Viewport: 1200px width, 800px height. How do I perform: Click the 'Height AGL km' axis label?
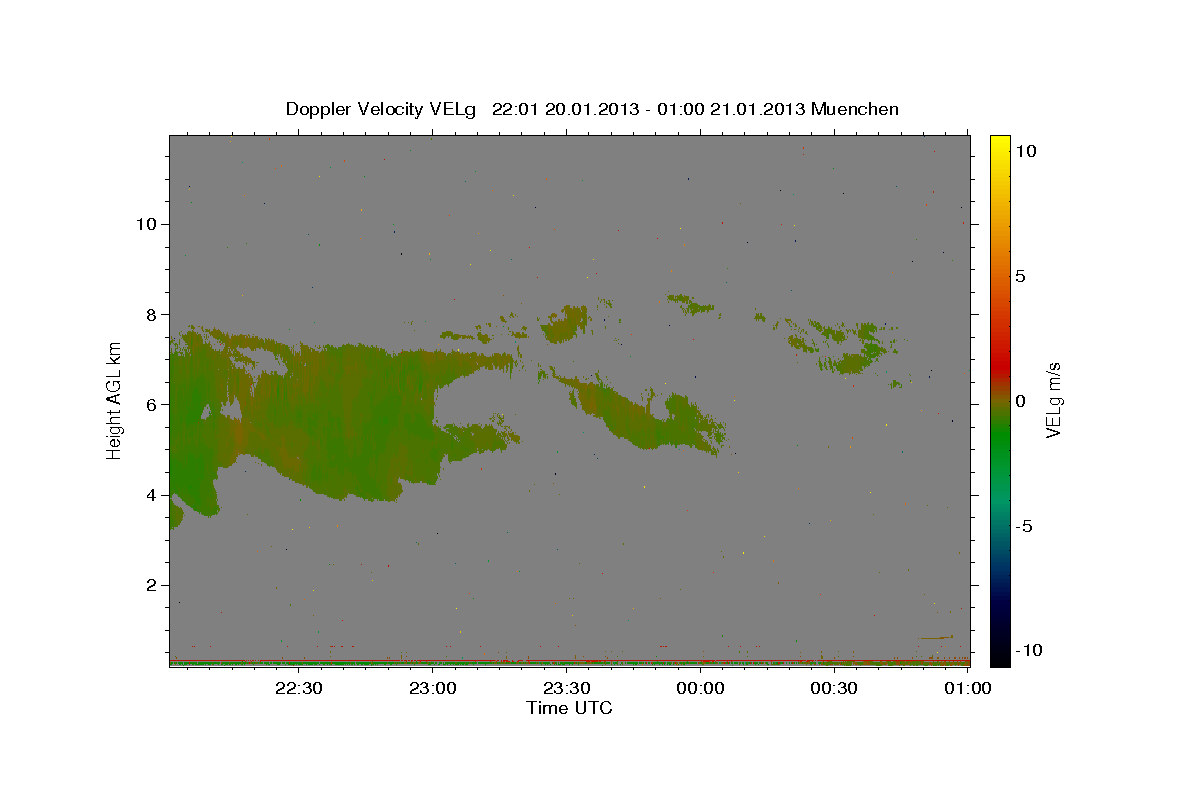pos(114,400)
